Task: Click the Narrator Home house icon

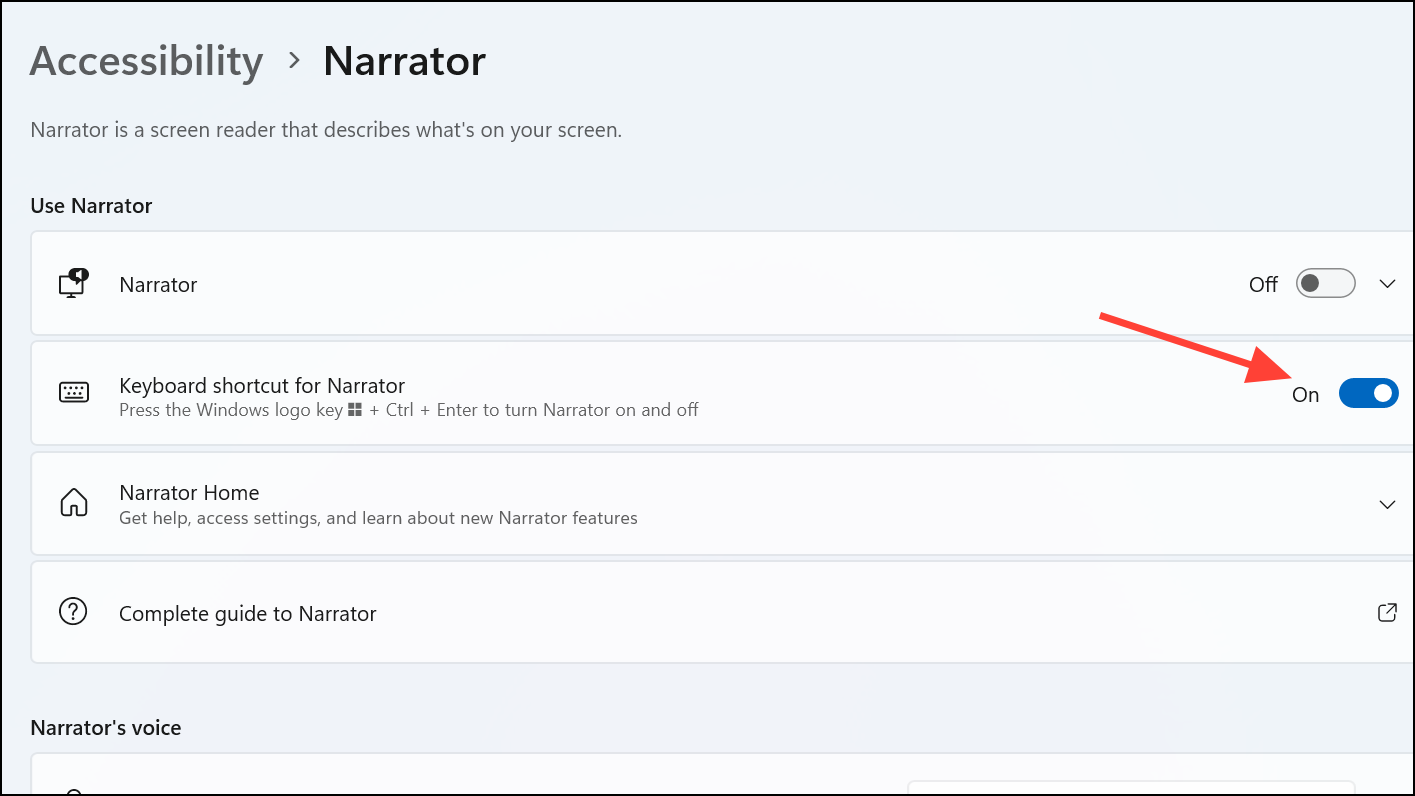Action: pos(74,503)
